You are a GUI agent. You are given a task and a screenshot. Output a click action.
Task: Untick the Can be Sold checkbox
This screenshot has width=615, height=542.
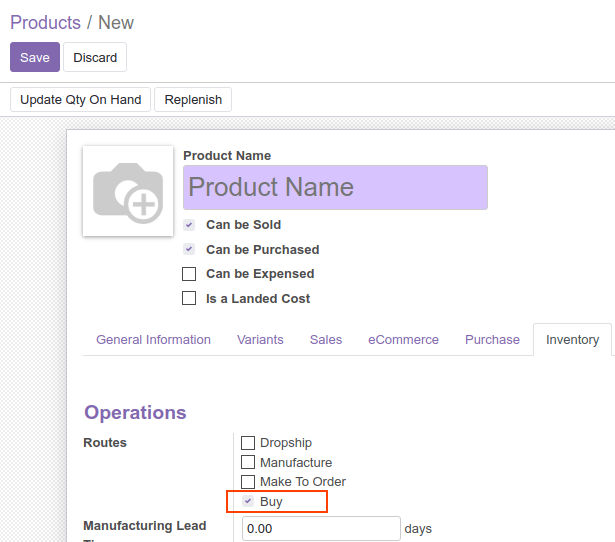(189, 225)
